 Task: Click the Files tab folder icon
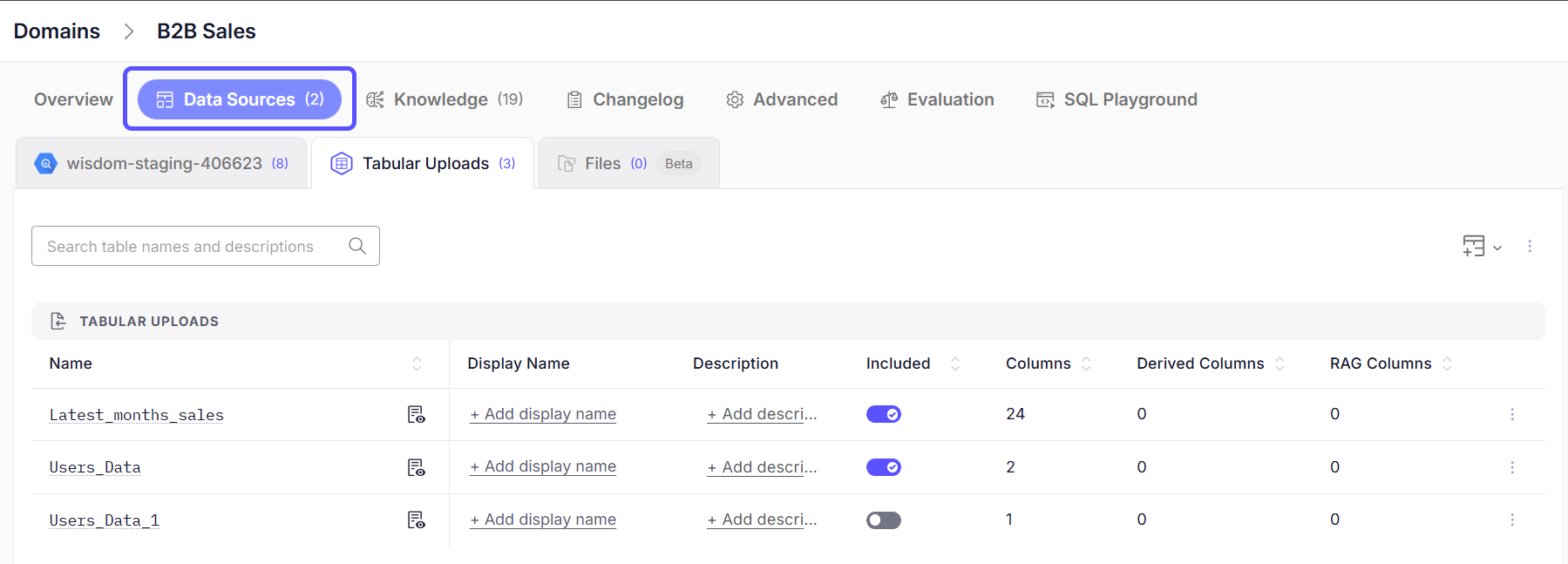point(567,163)
